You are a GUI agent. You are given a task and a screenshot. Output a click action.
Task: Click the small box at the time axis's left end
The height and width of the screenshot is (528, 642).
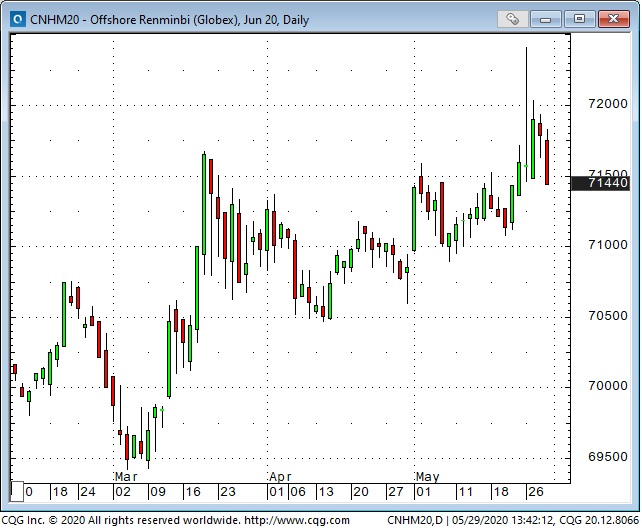click(x=17, y=492)
